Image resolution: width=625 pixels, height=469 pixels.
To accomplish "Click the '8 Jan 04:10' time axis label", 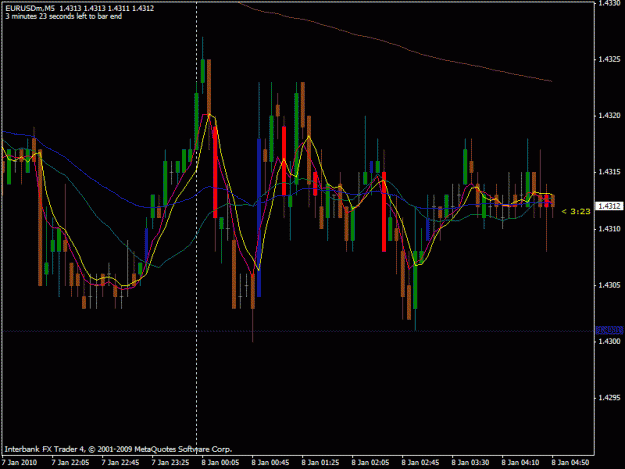I will 521,463.
